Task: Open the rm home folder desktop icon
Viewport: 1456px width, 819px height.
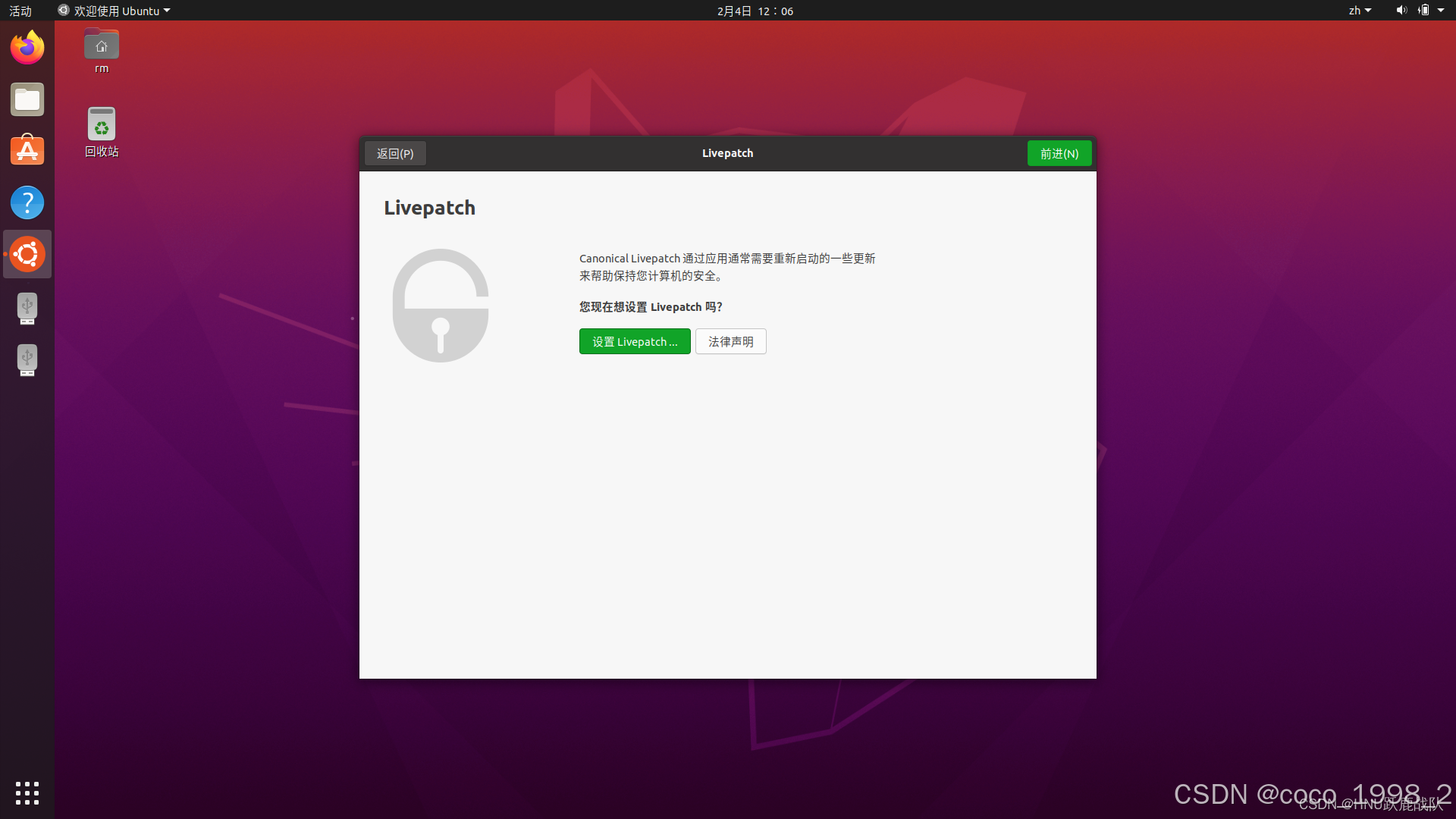Action: pos(102,47)
